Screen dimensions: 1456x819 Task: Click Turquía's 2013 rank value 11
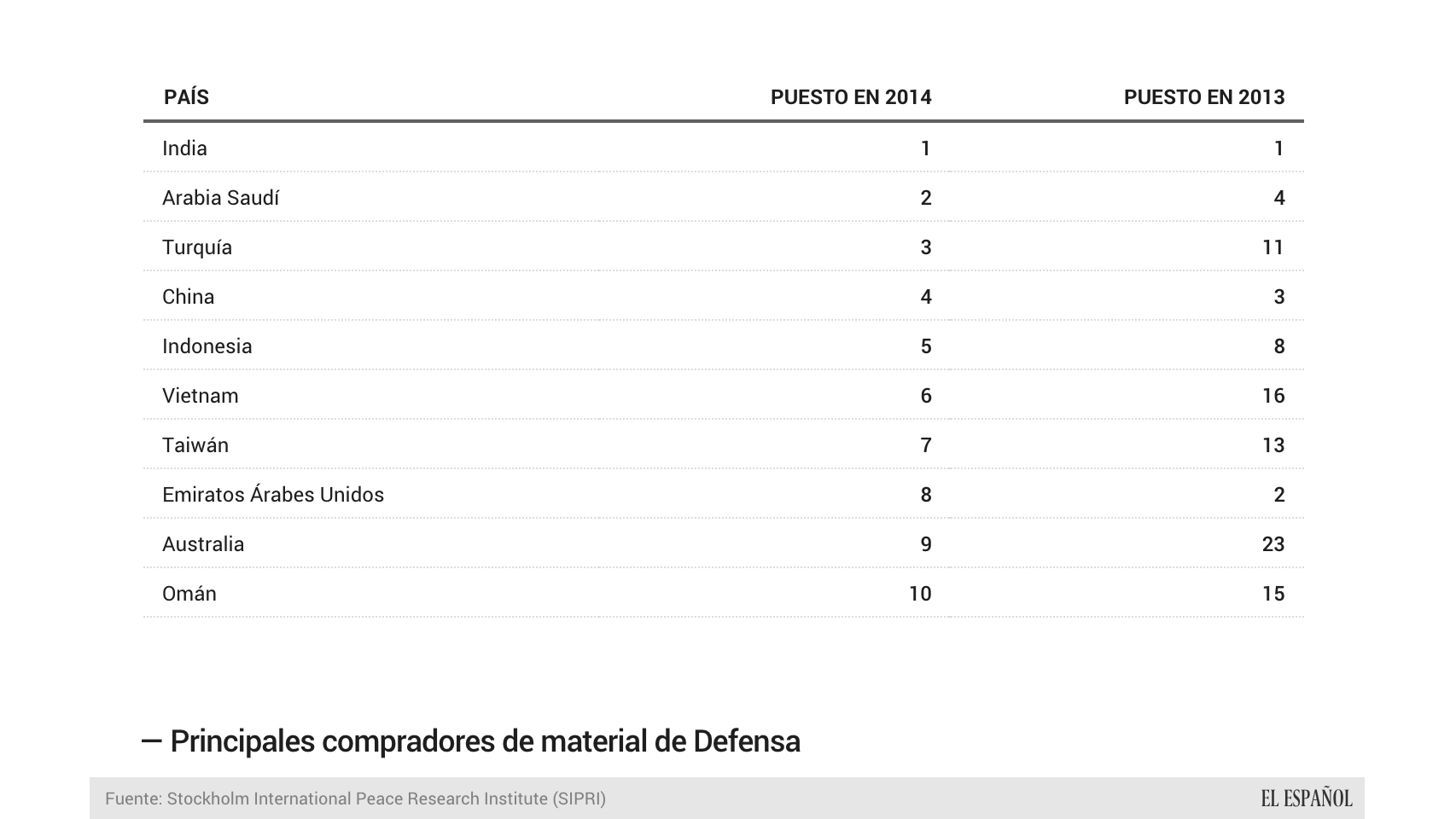click(1273, 247)
